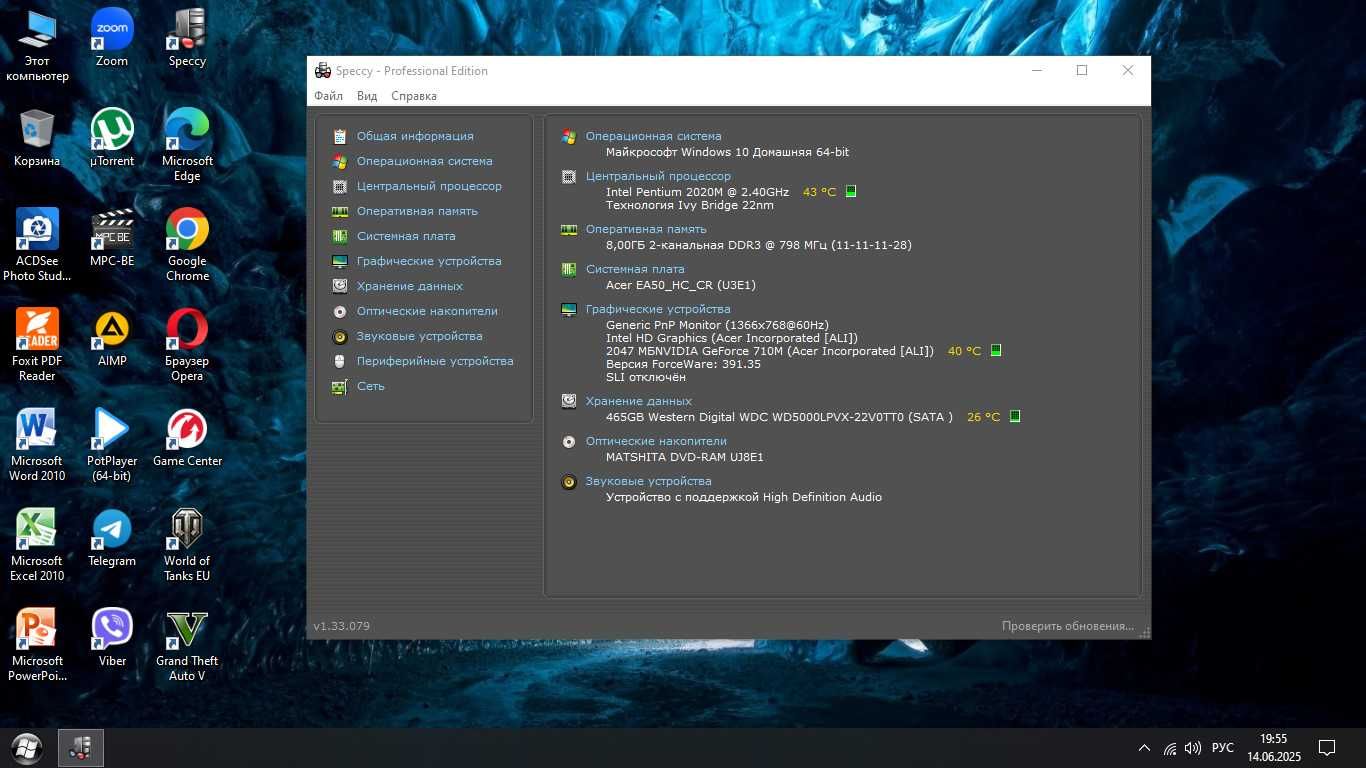Open the Файл menu

point(328,96)
